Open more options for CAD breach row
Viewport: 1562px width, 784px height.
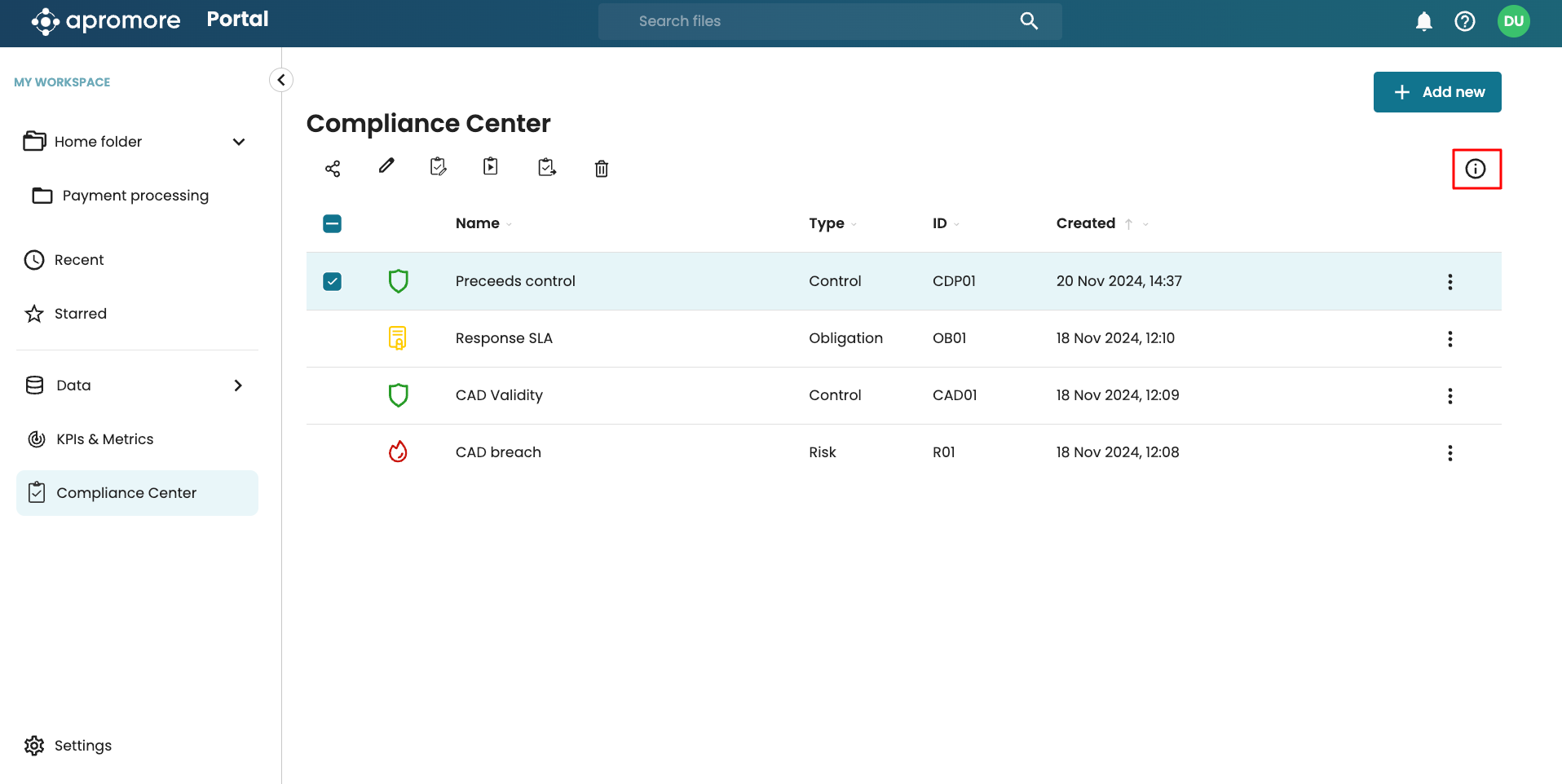coord(1449,453)
